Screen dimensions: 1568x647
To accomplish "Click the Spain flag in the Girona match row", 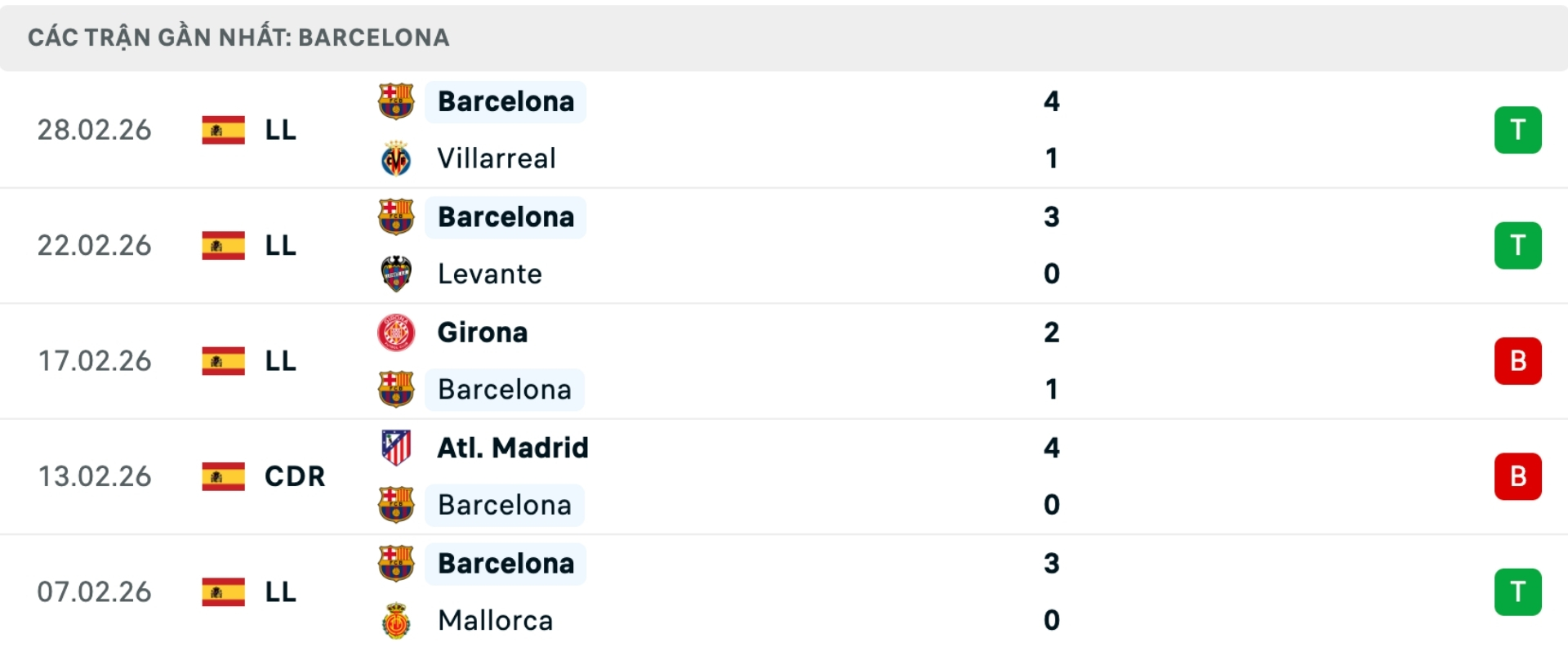I will click(x=222, y=360).
